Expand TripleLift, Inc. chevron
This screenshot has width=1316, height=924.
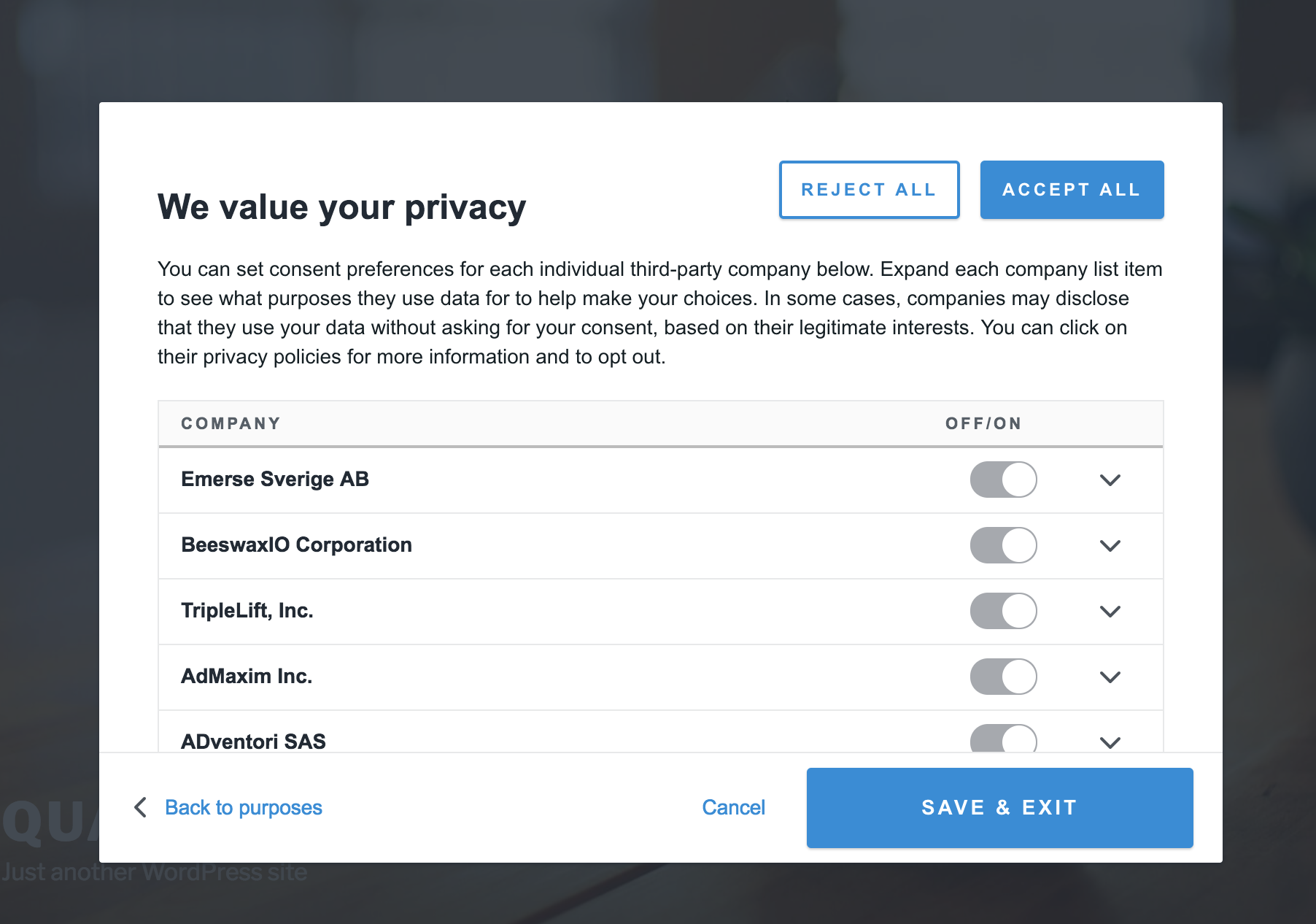tap(1110, 612)
